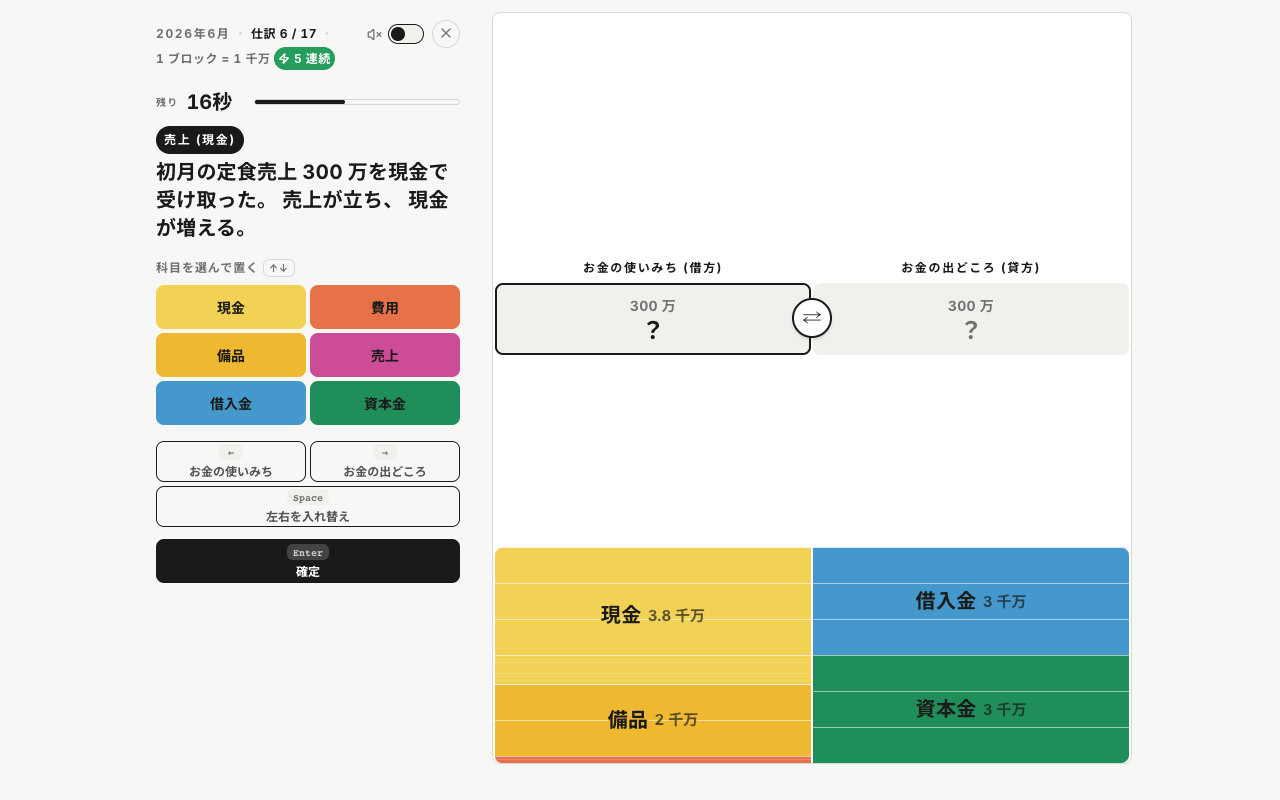Click the 16秒 countdown text
This screenshot has height=800, width=1280.
pos(209,102)
